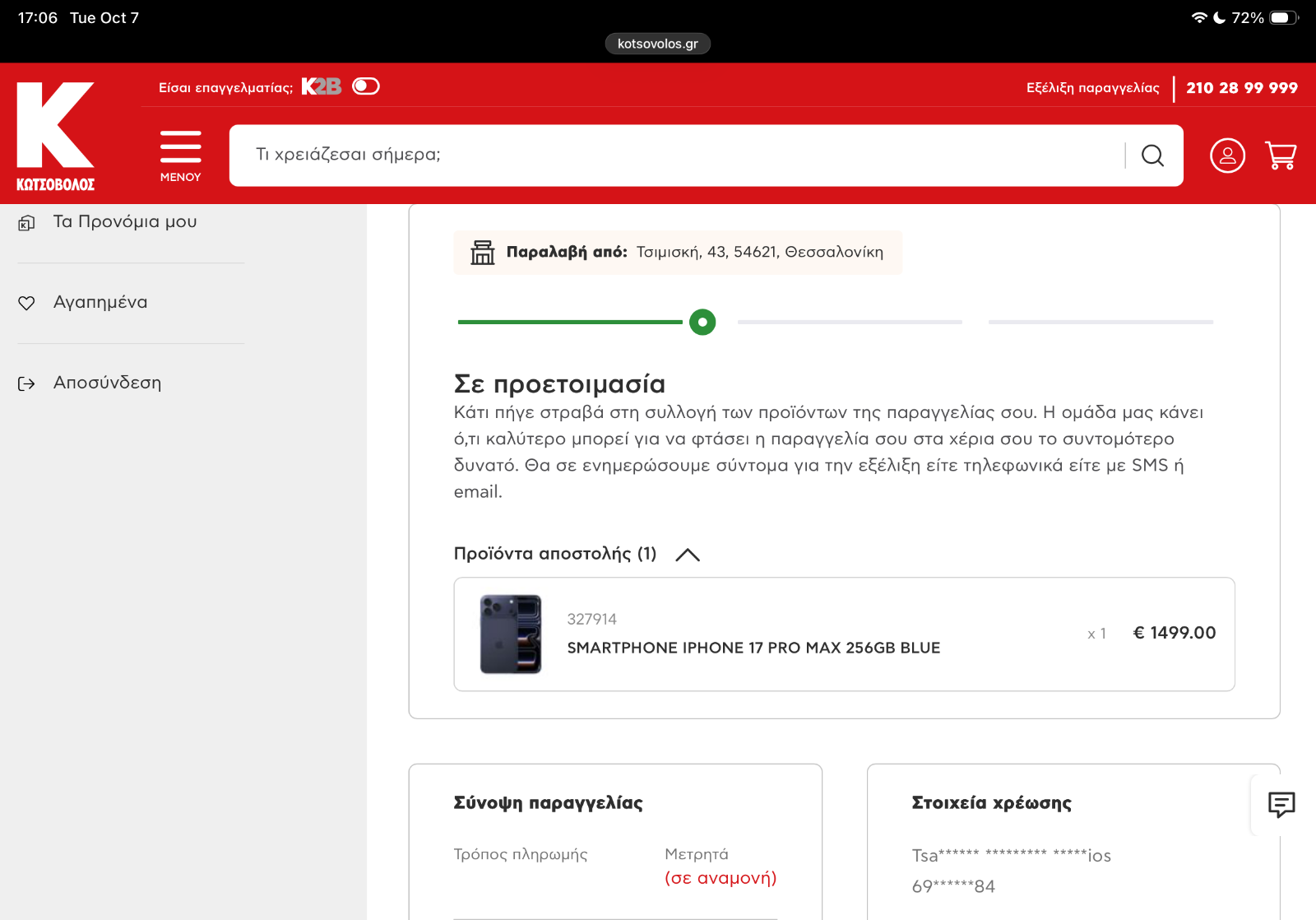Screen dimensions: 1316x920
Task: Focus the Τι χρειάζεσαι σήμερα search field
Action: (x=674, y=155)
